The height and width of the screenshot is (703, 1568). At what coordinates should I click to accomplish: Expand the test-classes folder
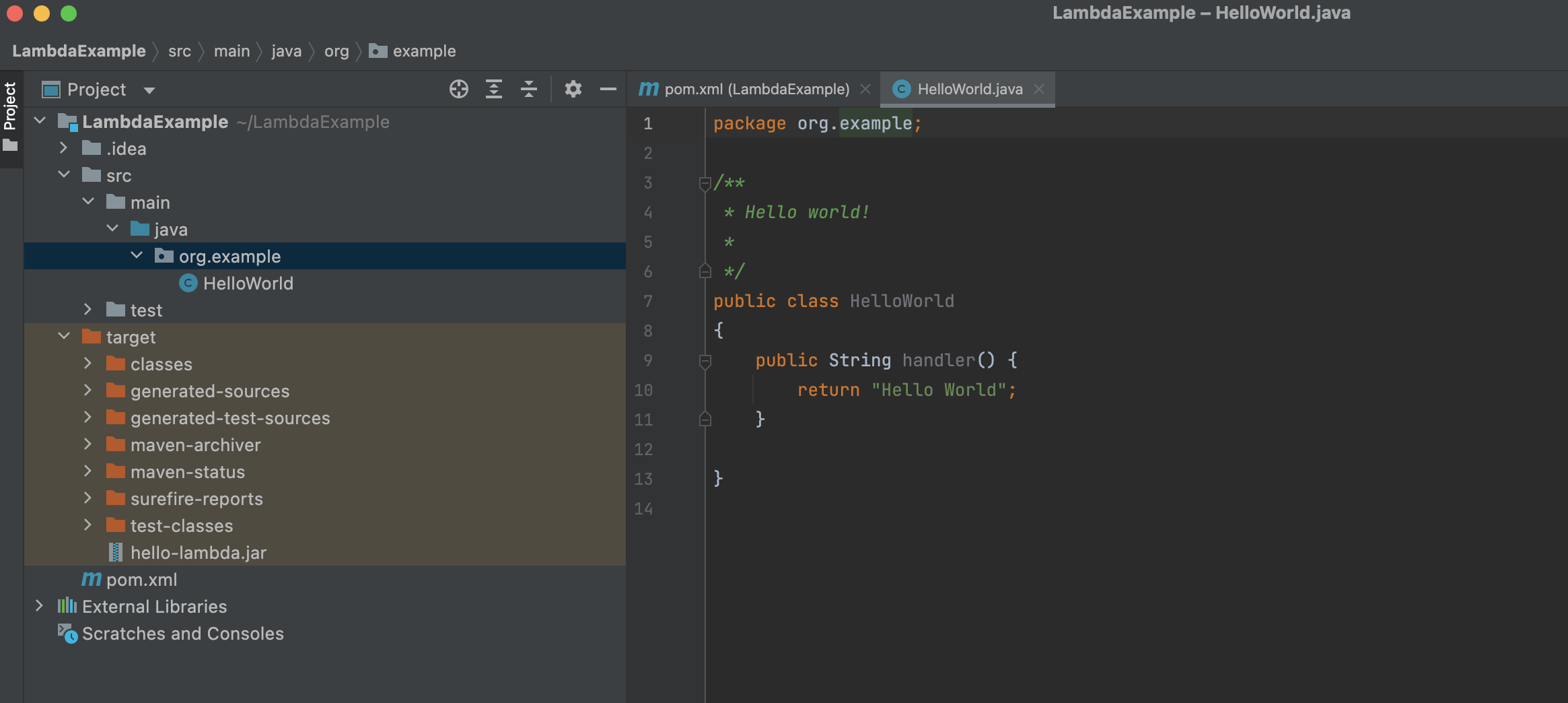88,525
